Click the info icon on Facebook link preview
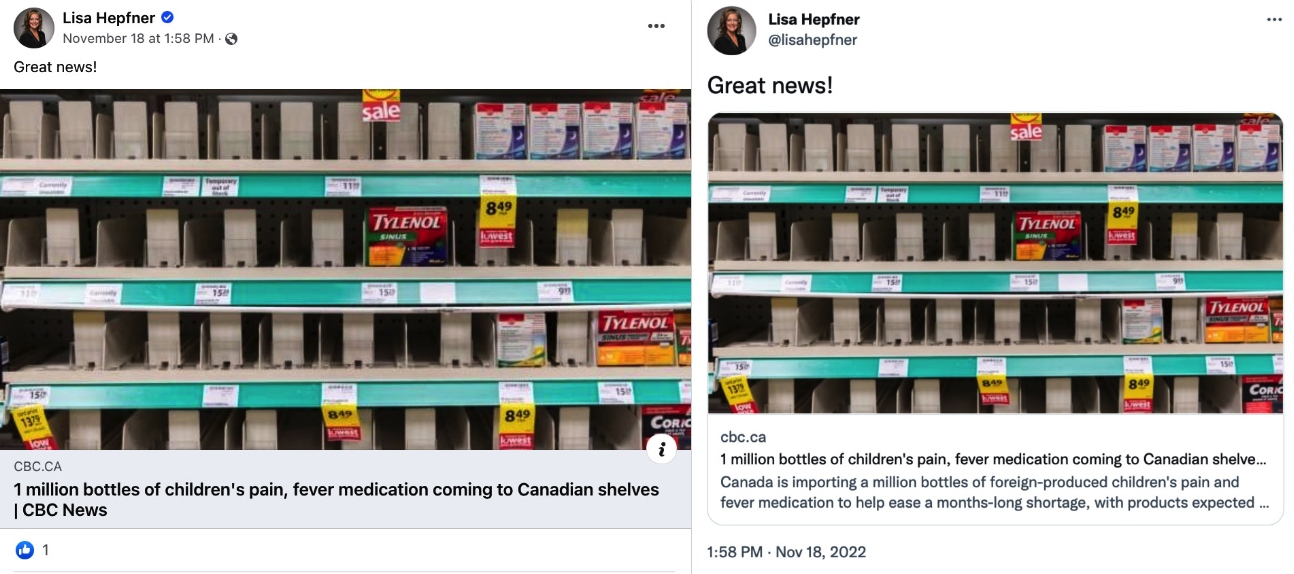Viewport: 1294px width, 574px height. (661, 449)
